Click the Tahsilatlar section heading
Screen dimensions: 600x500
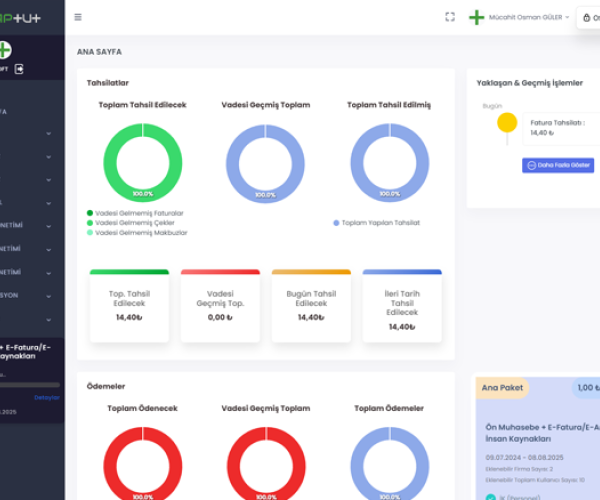(x=108, y=83)
